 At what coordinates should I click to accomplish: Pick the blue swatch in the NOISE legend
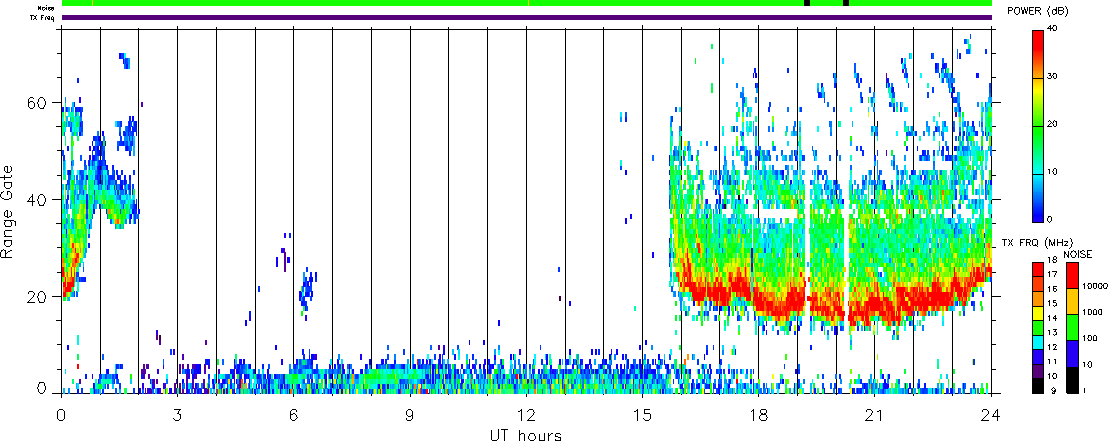pos(1072,353)
